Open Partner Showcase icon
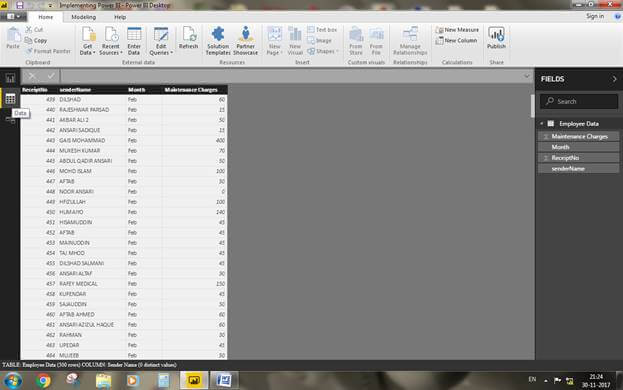 click(x=246, y=34)
